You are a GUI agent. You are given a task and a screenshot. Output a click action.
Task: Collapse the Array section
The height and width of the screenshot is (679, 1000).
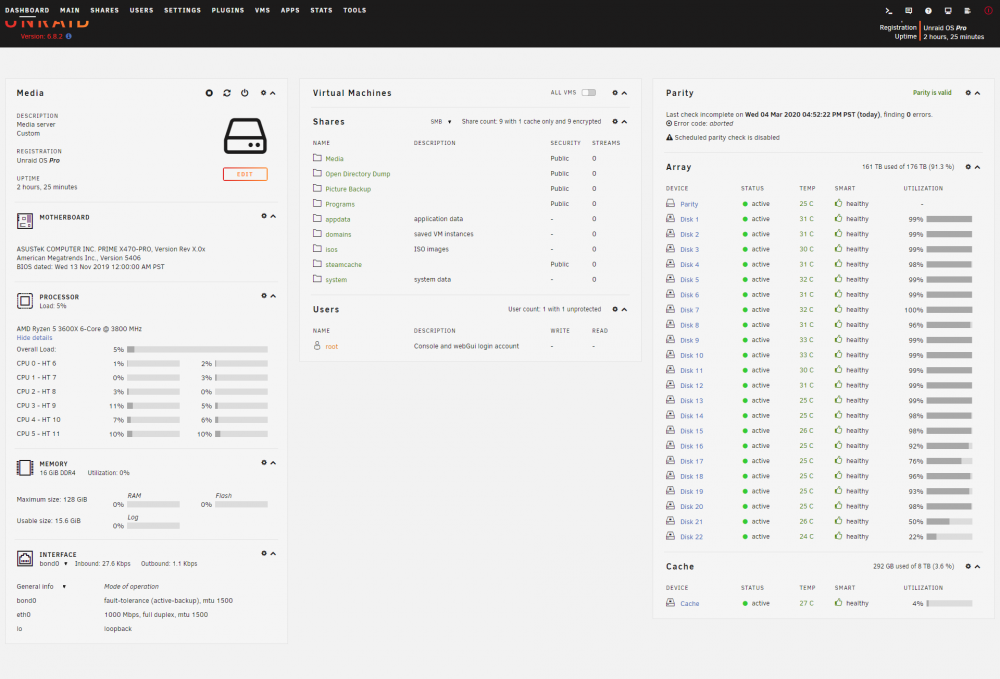point(978,167)
